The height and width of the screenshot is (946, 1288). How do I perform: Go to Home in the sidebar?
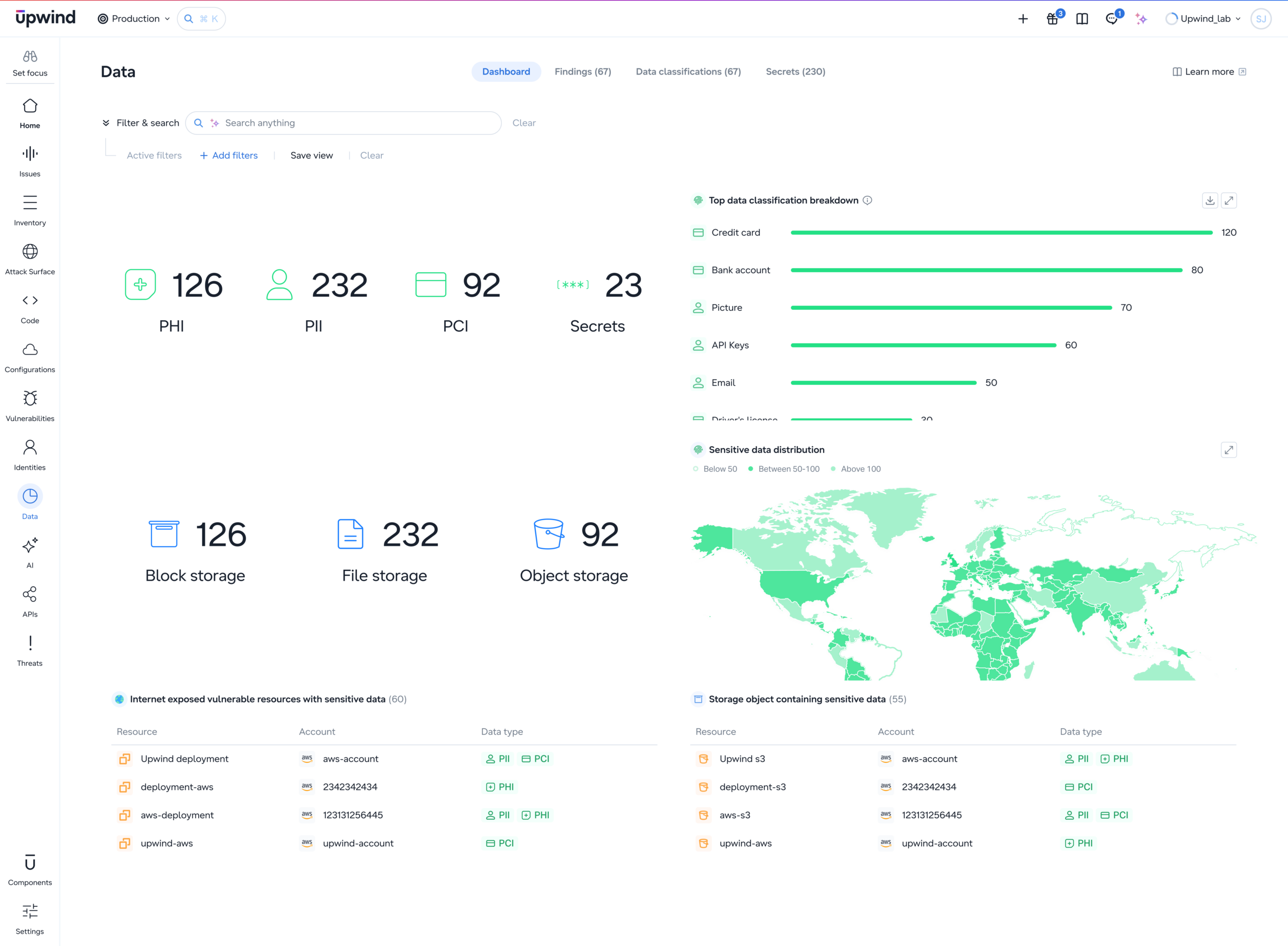point(30,113)
